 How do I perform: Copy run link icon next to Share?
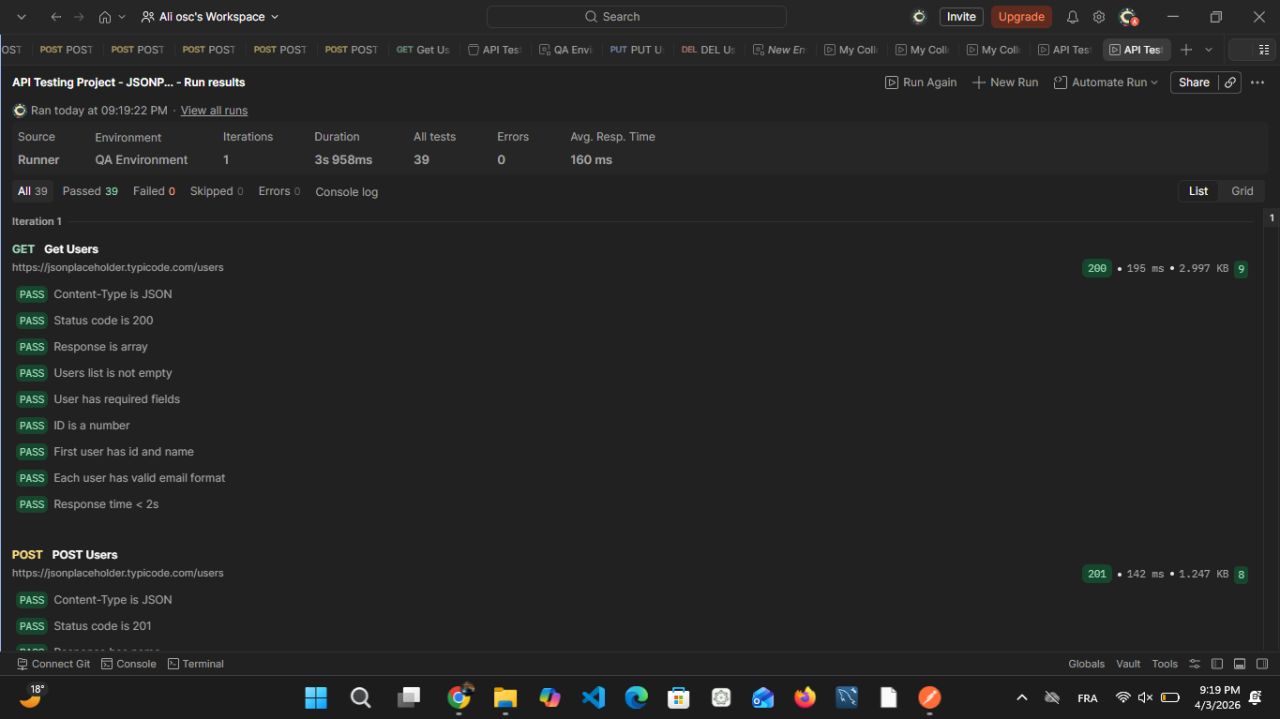[x=1230, y=83]
